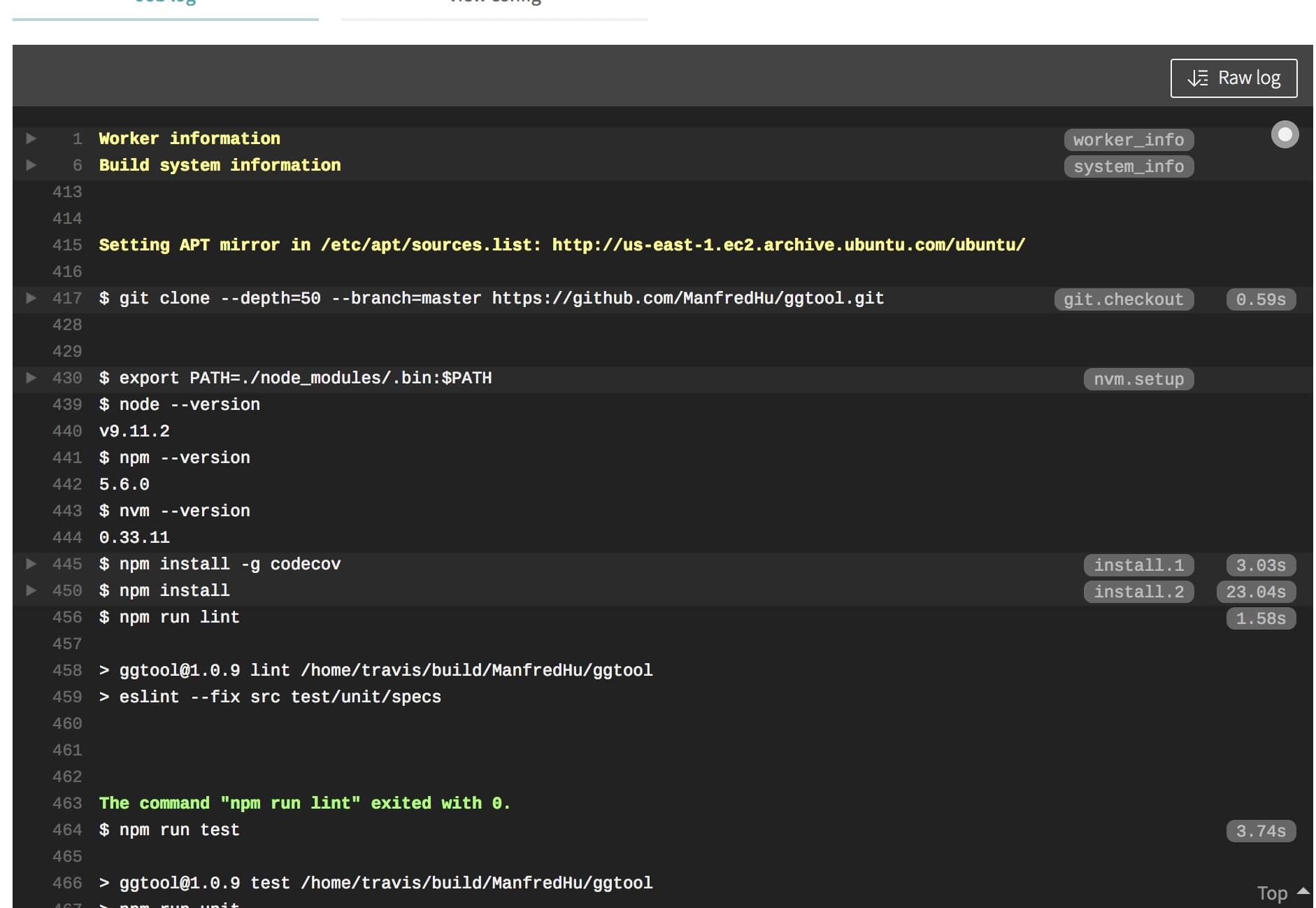The width and height of the screenshot is (1316, 908).
Task: Click 'npm run lint exited with 0' line
Action: (x=305, y=803)
